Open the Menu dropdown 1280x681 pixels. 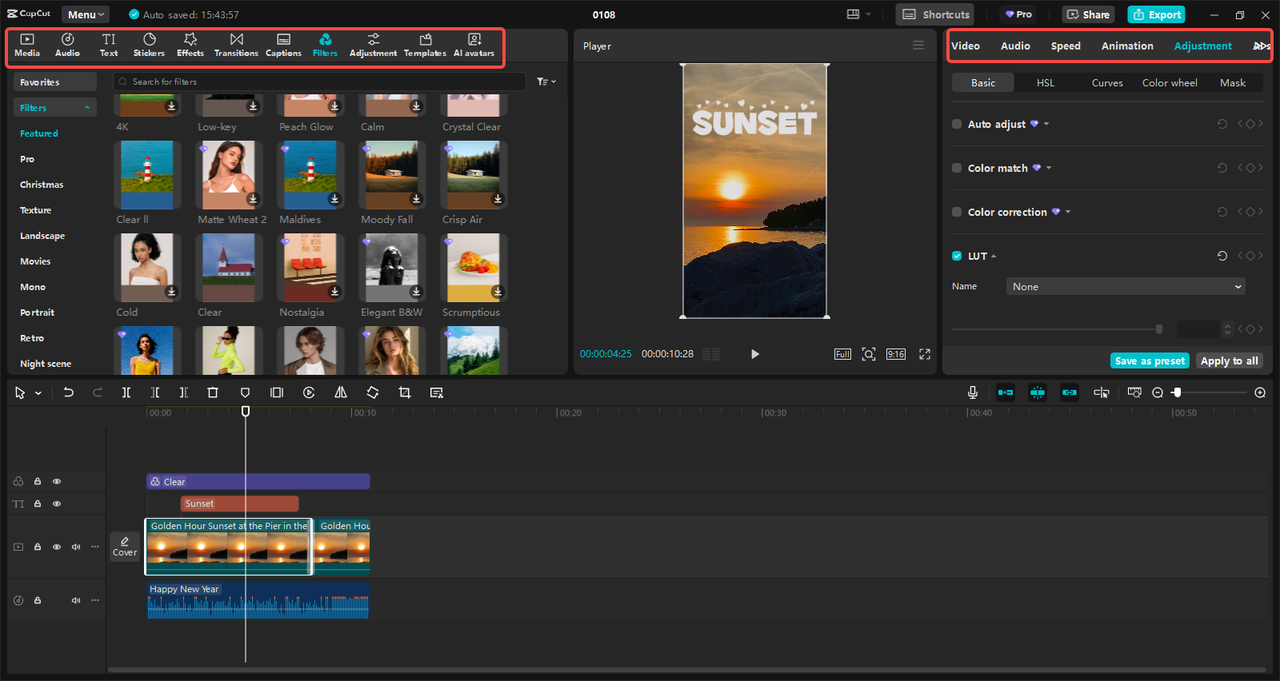[x=87, y=15]
